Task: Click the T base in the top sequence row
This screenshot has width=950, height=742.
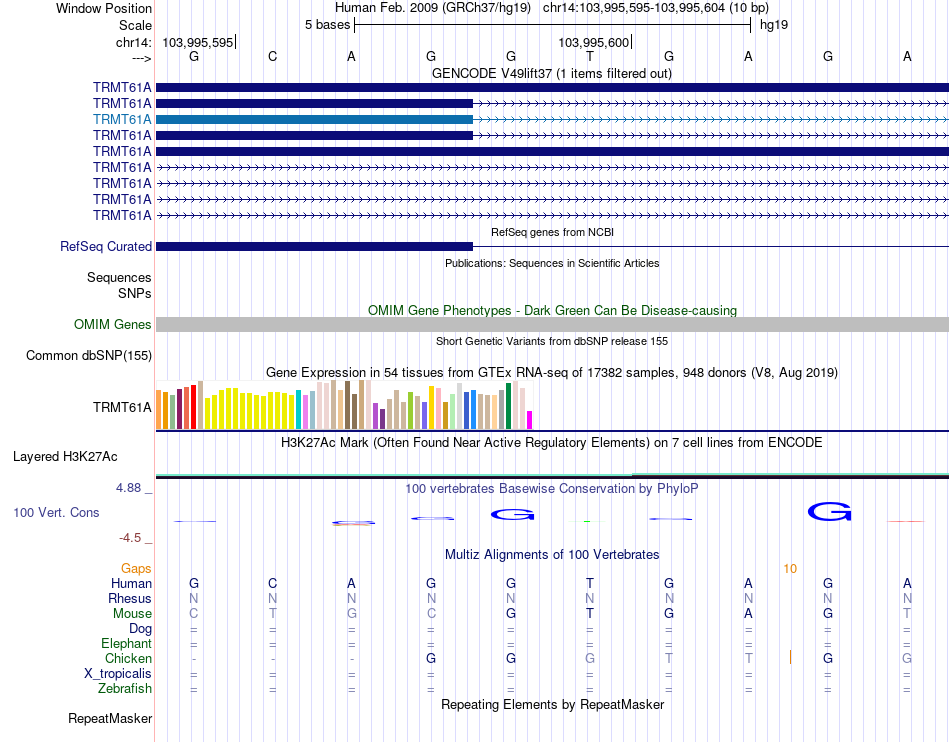Action: click(590, 56)
